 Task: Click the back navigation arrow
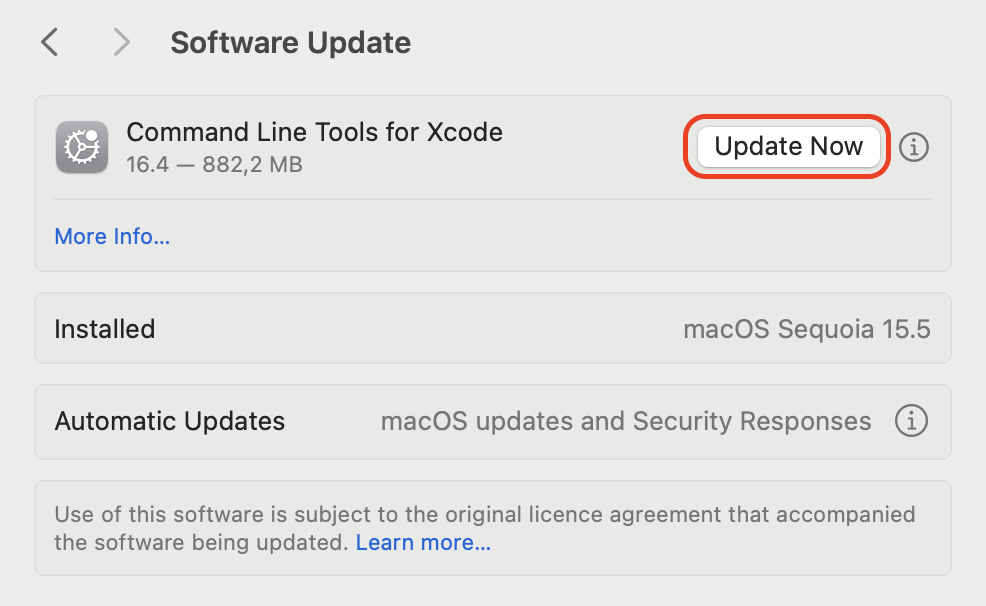click(49, 42)
